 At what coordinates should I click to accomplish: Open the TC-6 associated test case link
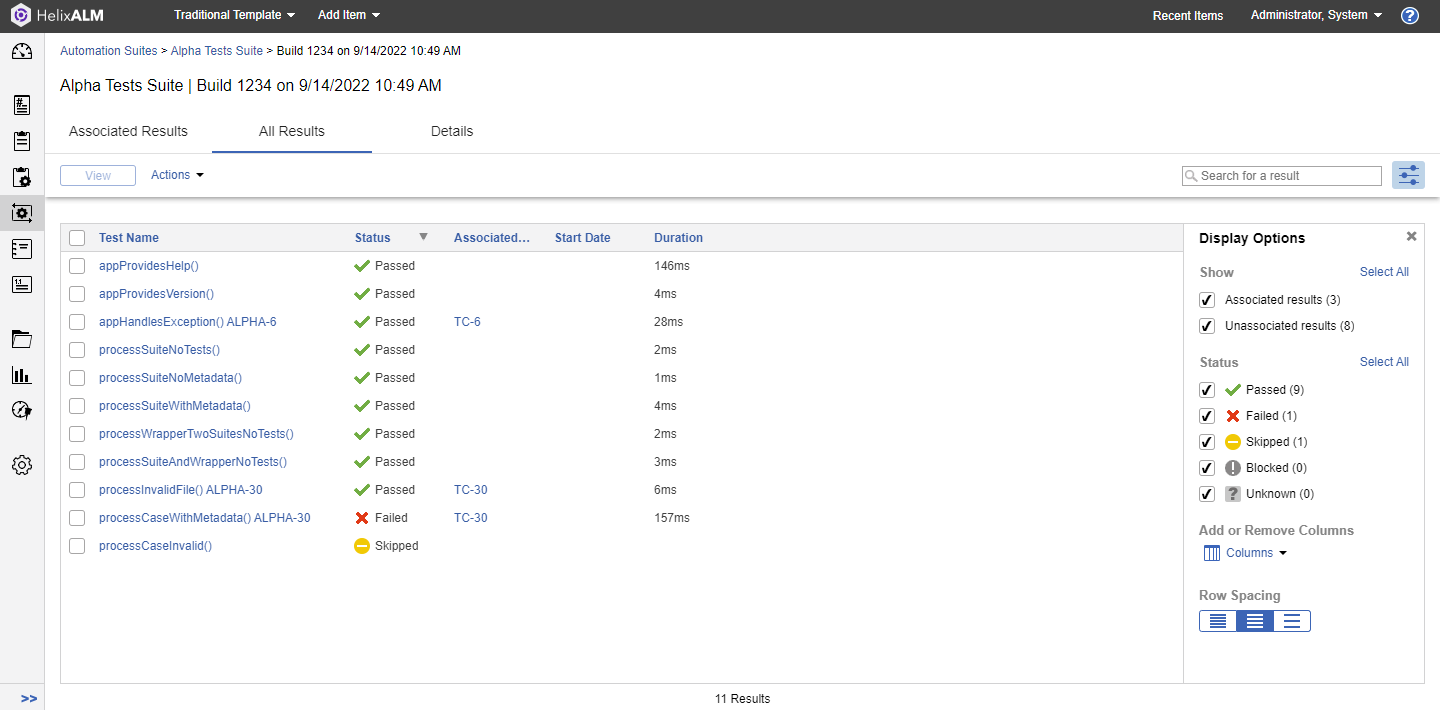(x=467, y=322)
